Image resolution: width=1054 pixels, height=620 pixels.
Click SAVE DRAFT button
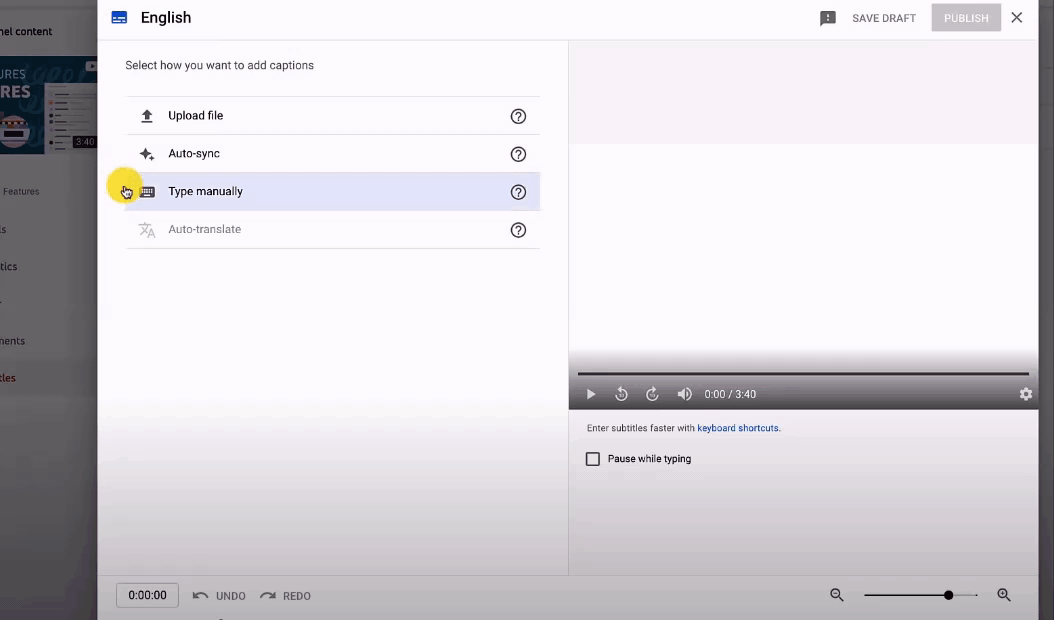(x=884, y=18)
